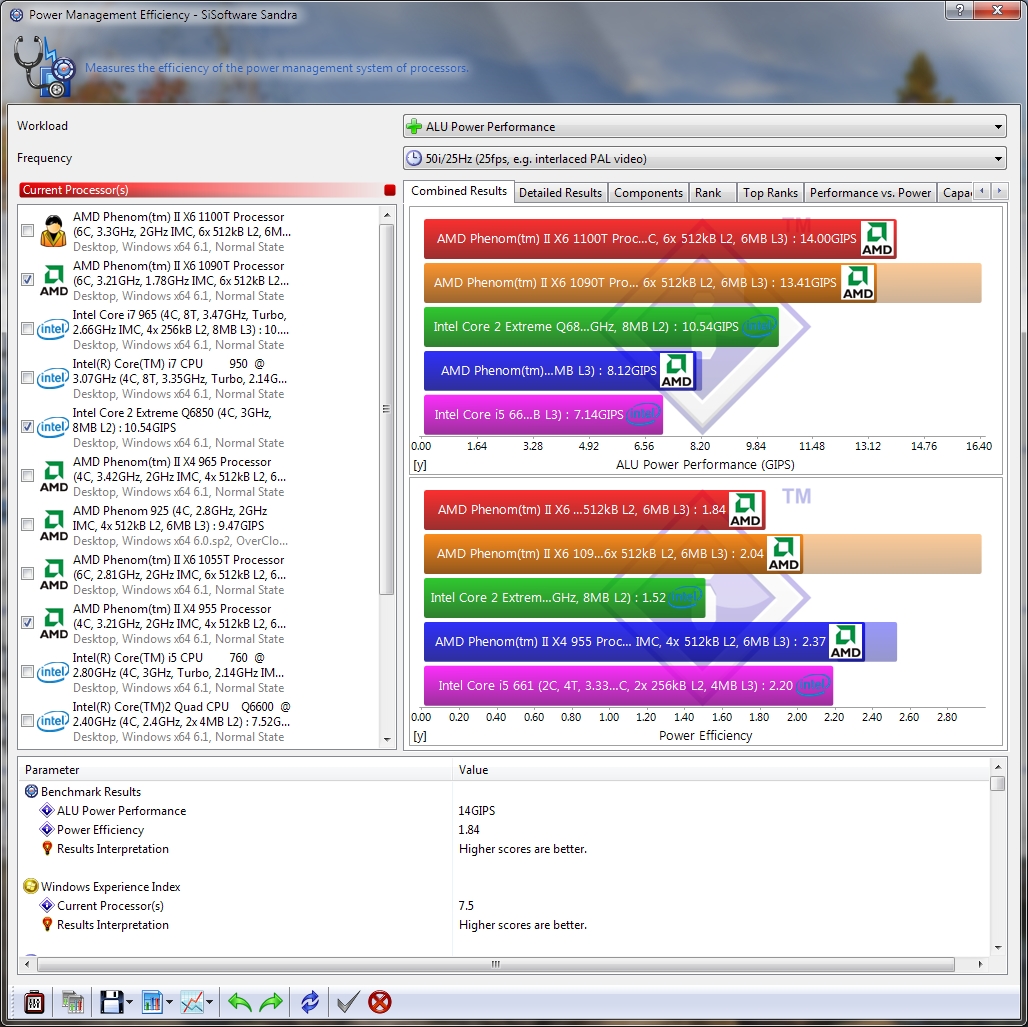Switch to the Top Ranks tab
The height and width of the screenshot is (1027, 1028).
tap(770, 193)
